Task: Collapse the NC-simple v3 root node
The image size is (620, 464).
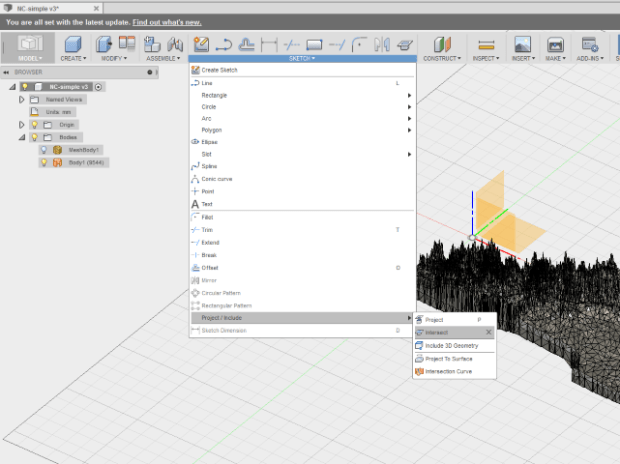Action: pos(12,87)
